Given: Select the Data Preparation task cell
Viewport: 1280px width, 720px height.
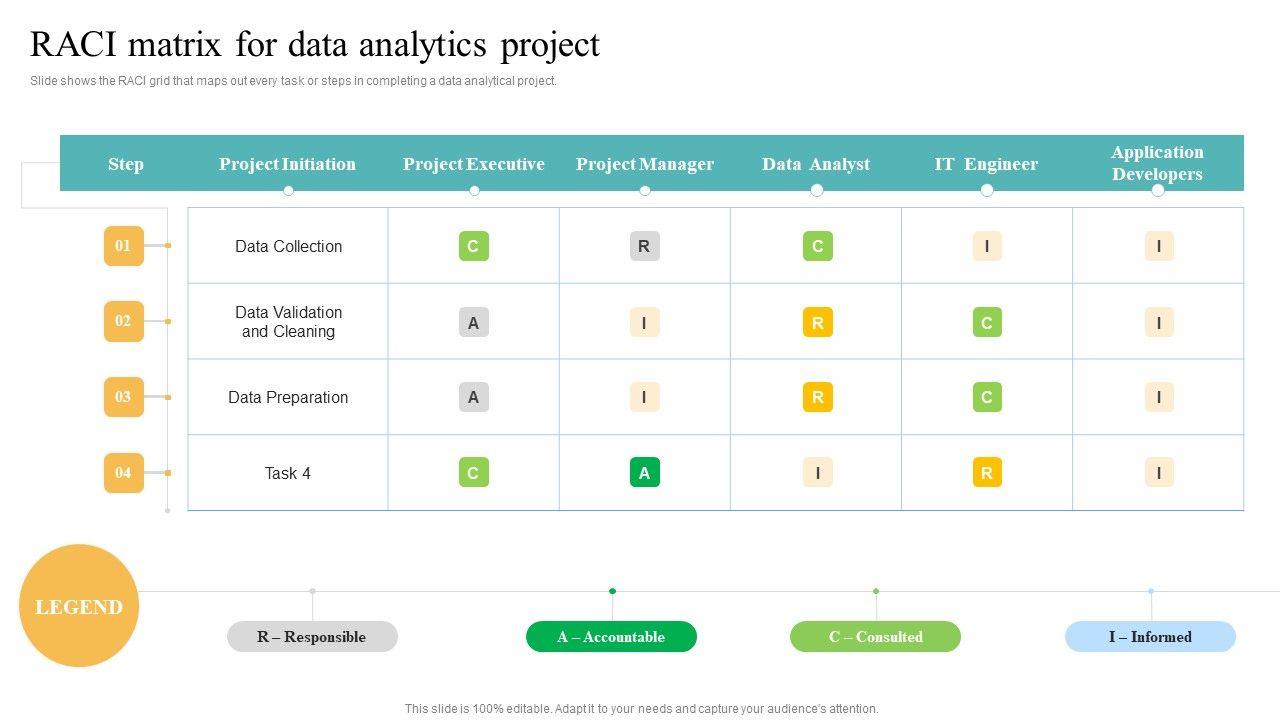Looking at the screenshot, I should 288,397.
